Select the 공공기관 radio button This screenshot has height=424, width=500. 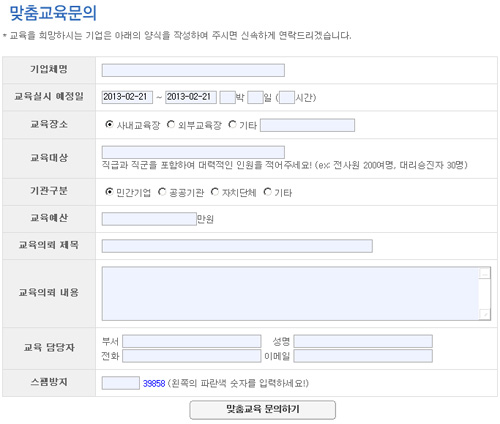(x=162, y=192)
